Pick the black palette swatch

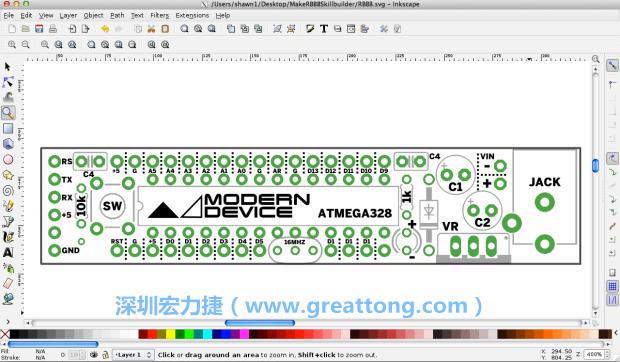pyautogui.click(x=14, y=334)
